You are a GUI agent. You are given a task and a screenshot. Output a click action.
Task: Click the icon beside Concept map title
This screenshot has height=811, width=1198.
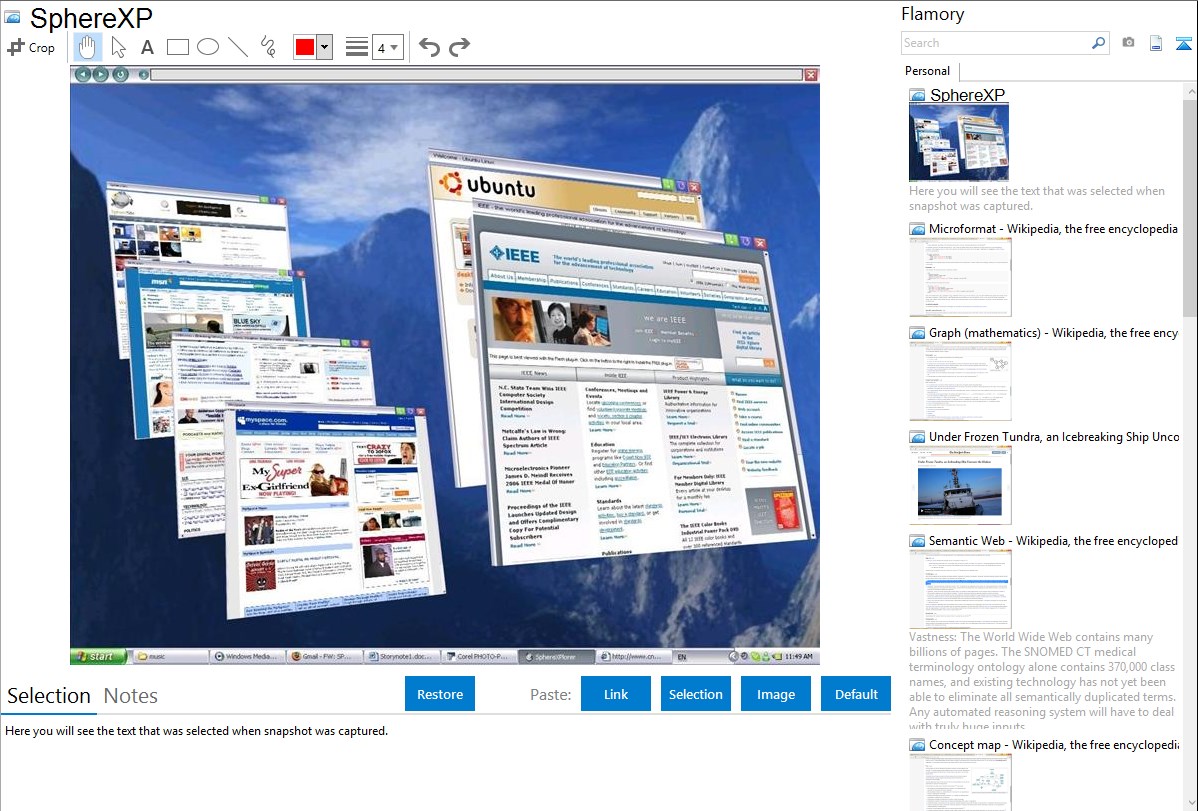[917, 745]
